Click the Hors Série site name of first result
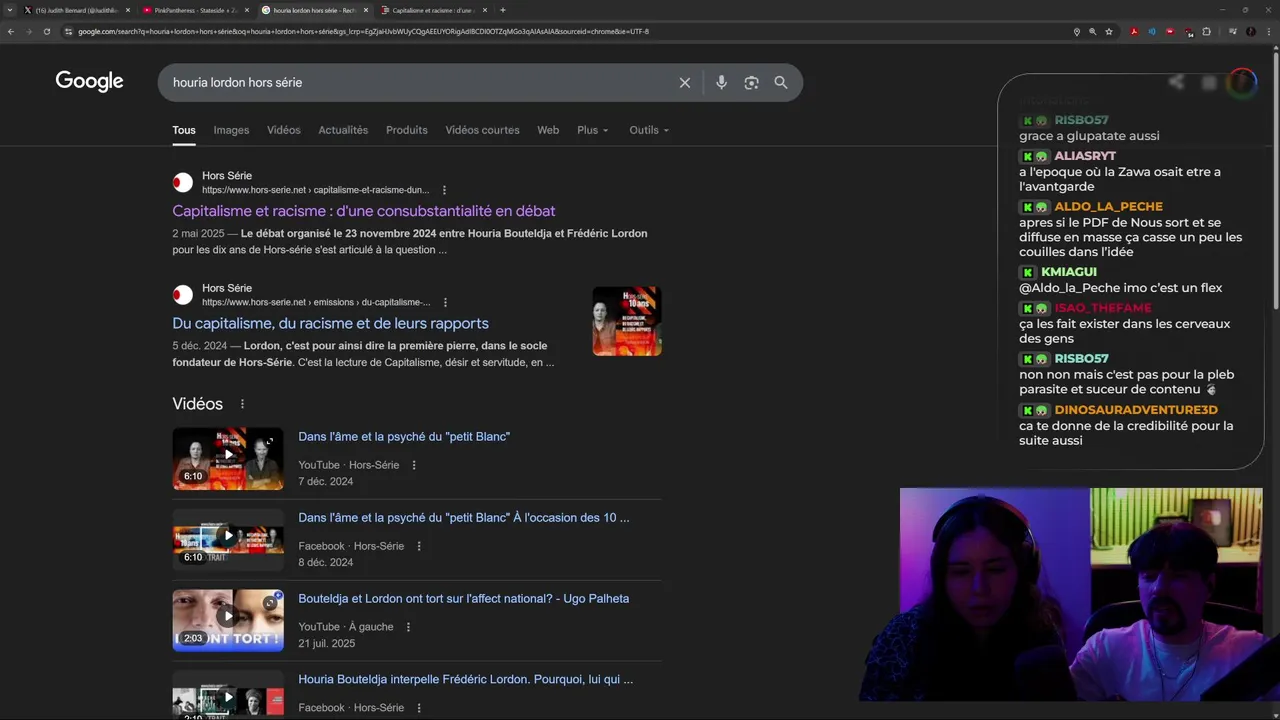The height and width of the screenshot is (720, 1280). [x=227, y=176]
